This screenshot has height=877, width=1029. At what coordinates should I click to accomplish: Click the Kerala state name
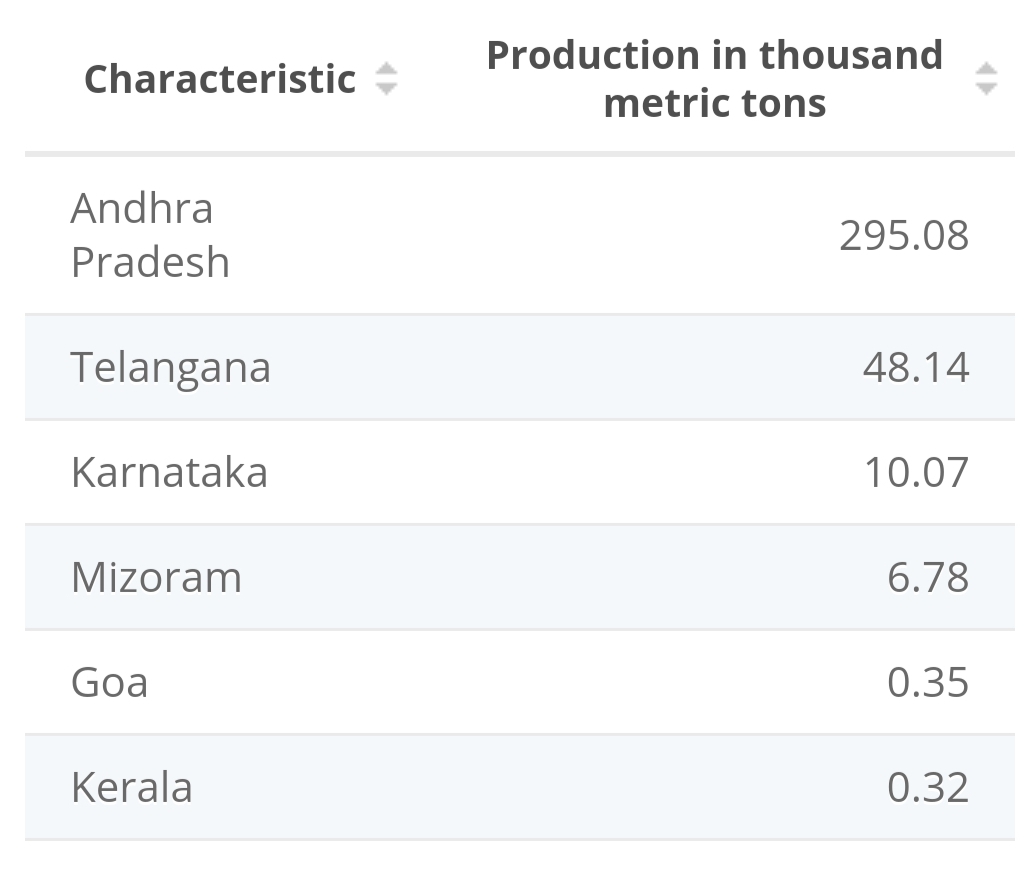click(x=132, y=787)
